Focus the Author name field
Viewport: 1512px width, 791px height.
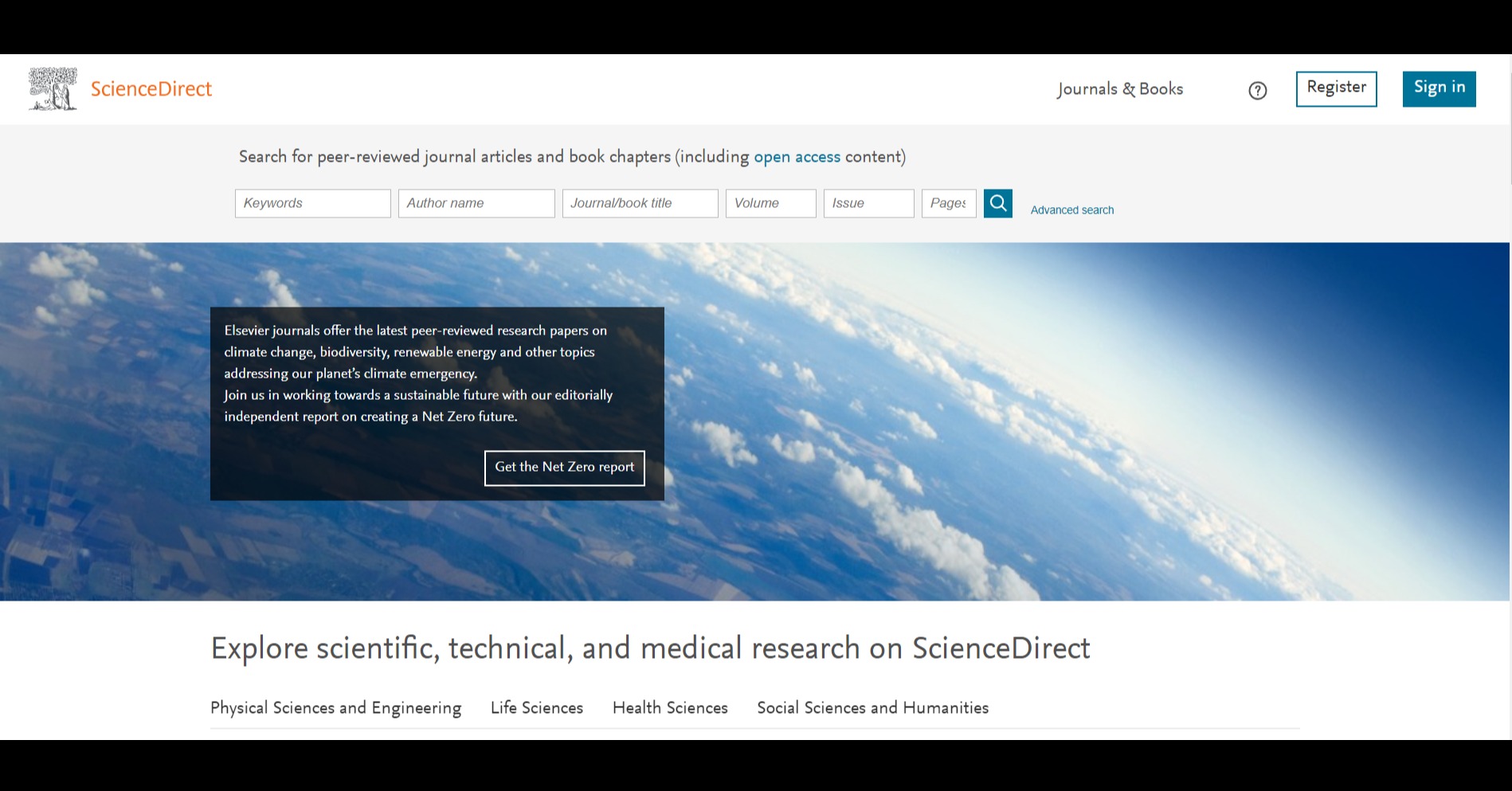point(476,203)
